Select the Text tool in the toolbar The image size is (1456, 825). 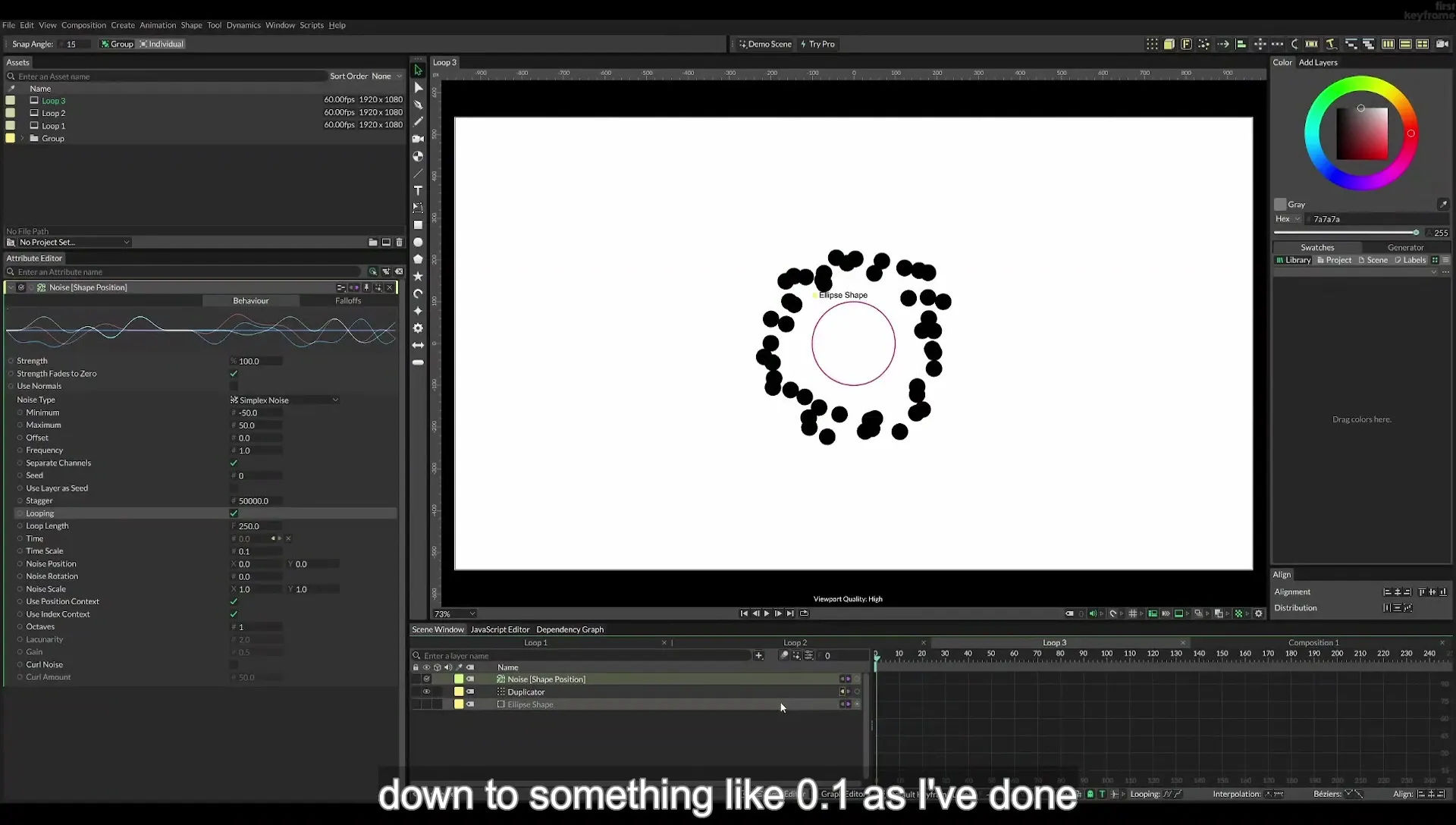click(x=418, y=190)
